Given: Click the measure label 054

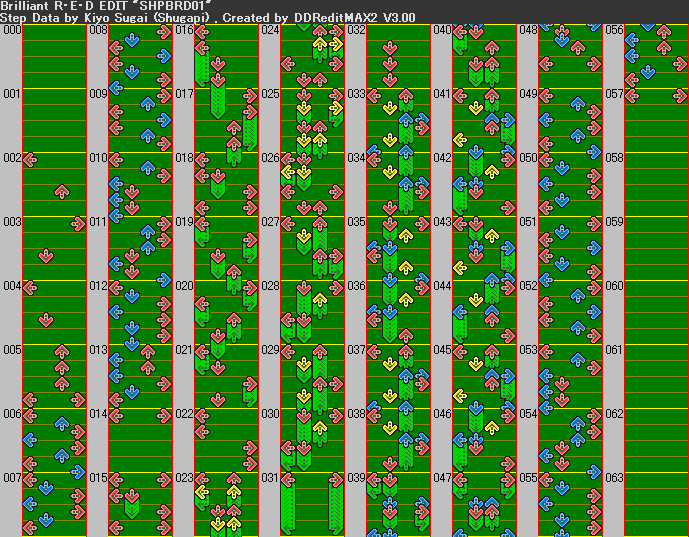Looking at the screenshot, I should click(x=529, y=414).
